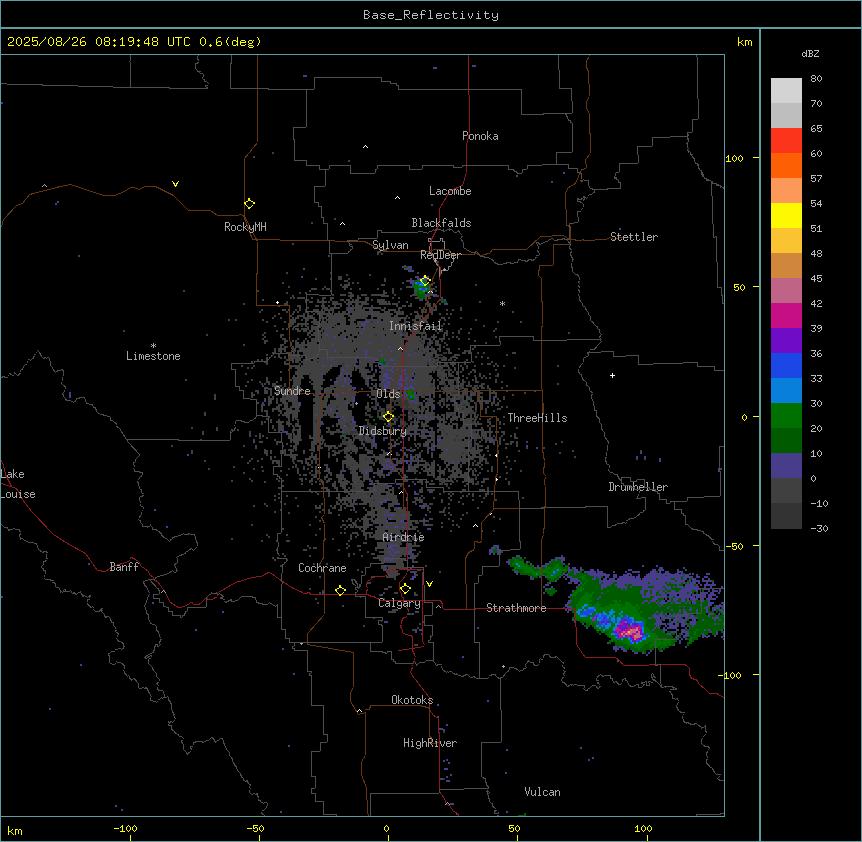Click the Airdrie label
The image size is (862, 842).
(x=404, y=537)
